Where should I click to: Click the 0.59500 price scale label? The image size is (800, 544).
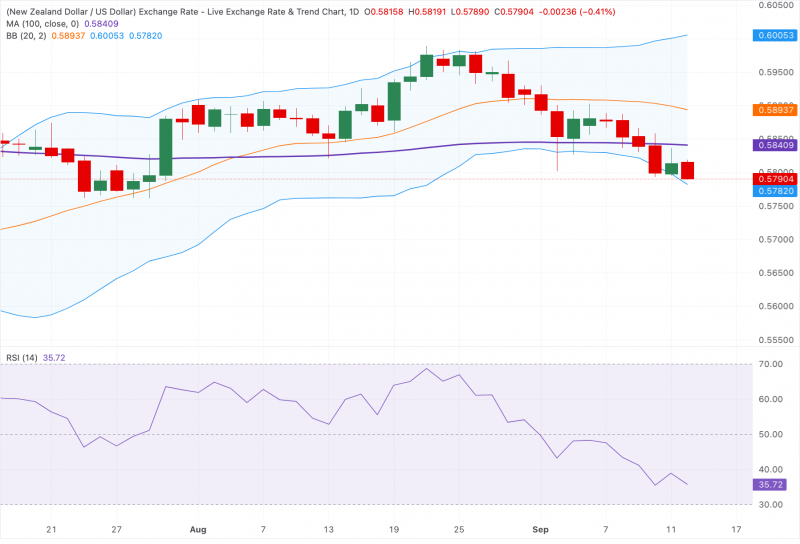tap(776, 72)
